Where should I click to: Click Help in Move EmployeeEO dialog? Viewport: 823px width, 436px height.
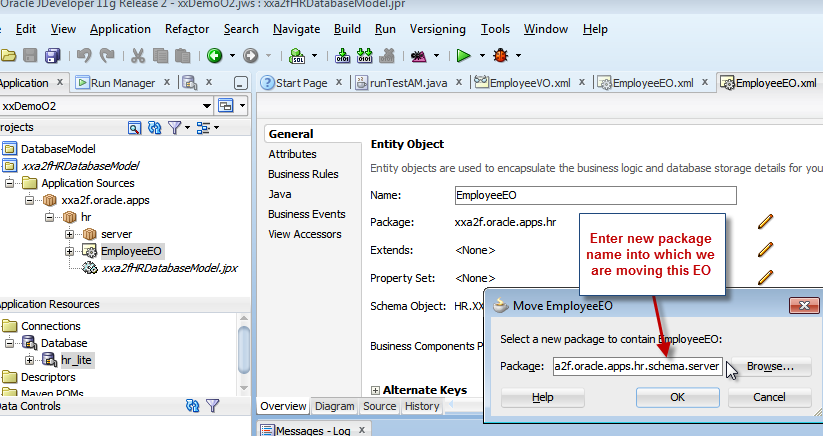point(543,397)
